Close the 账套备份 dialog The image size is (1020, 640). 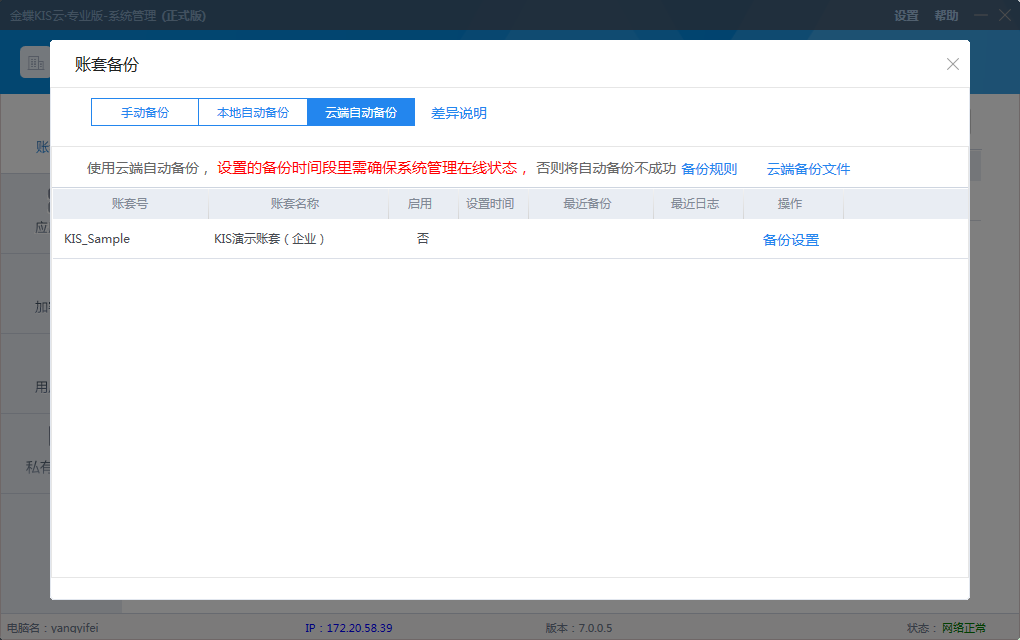[x=952, y=64]
